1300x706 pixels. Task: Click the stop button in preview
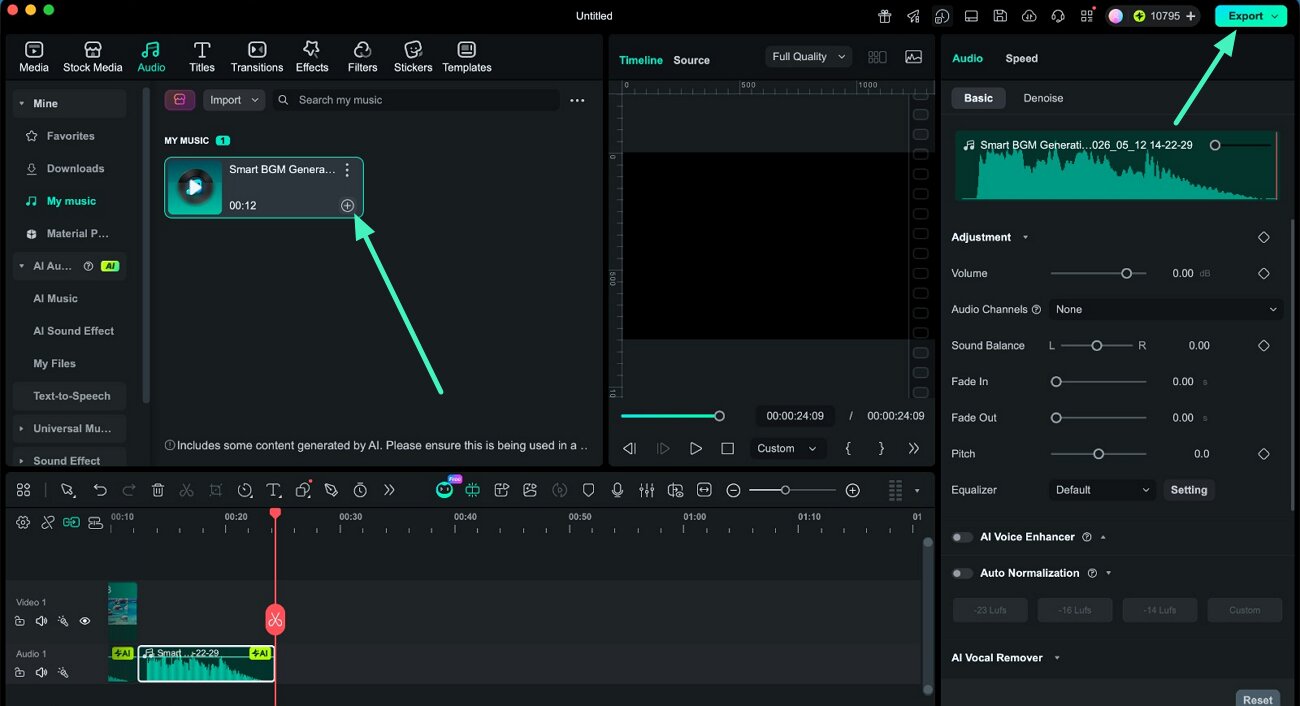(x=728, y=449)
